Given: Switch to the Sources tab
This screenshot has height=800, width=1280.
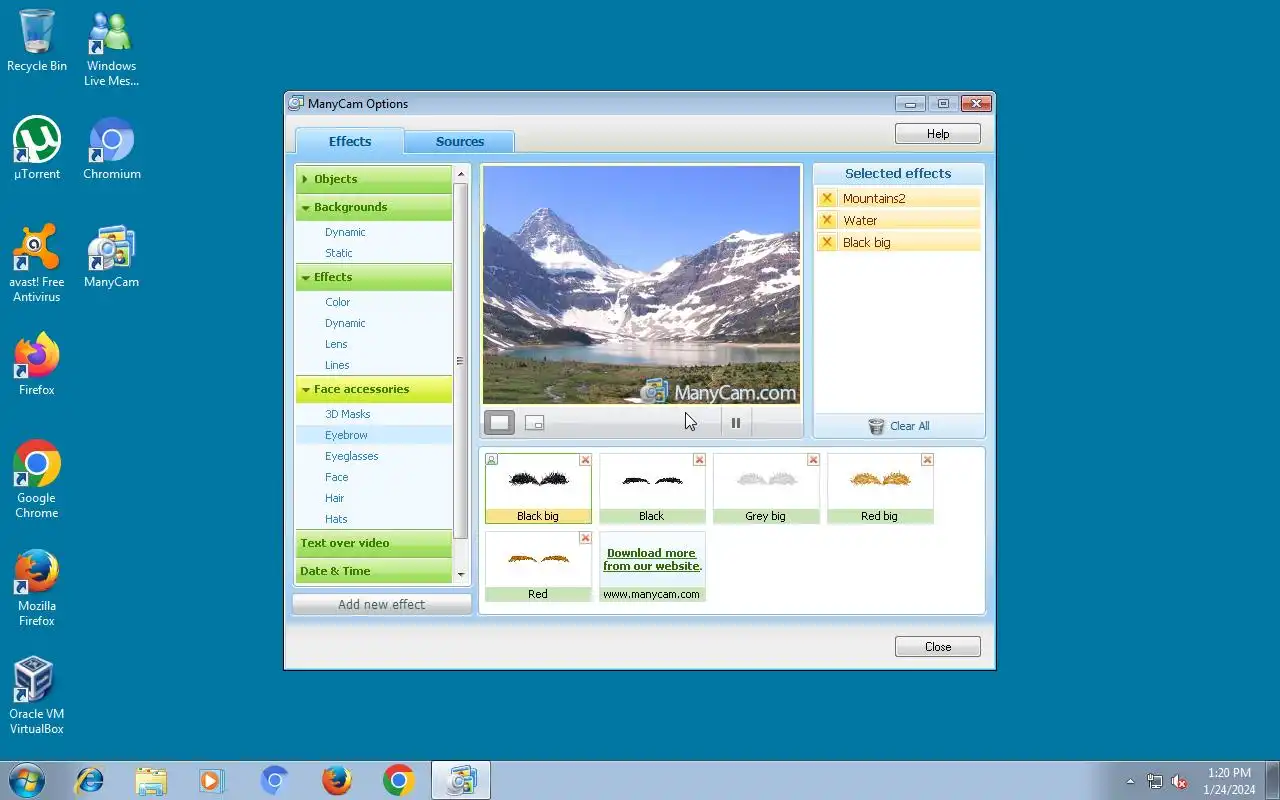Looking at the screenshot, I should (460, 142).
